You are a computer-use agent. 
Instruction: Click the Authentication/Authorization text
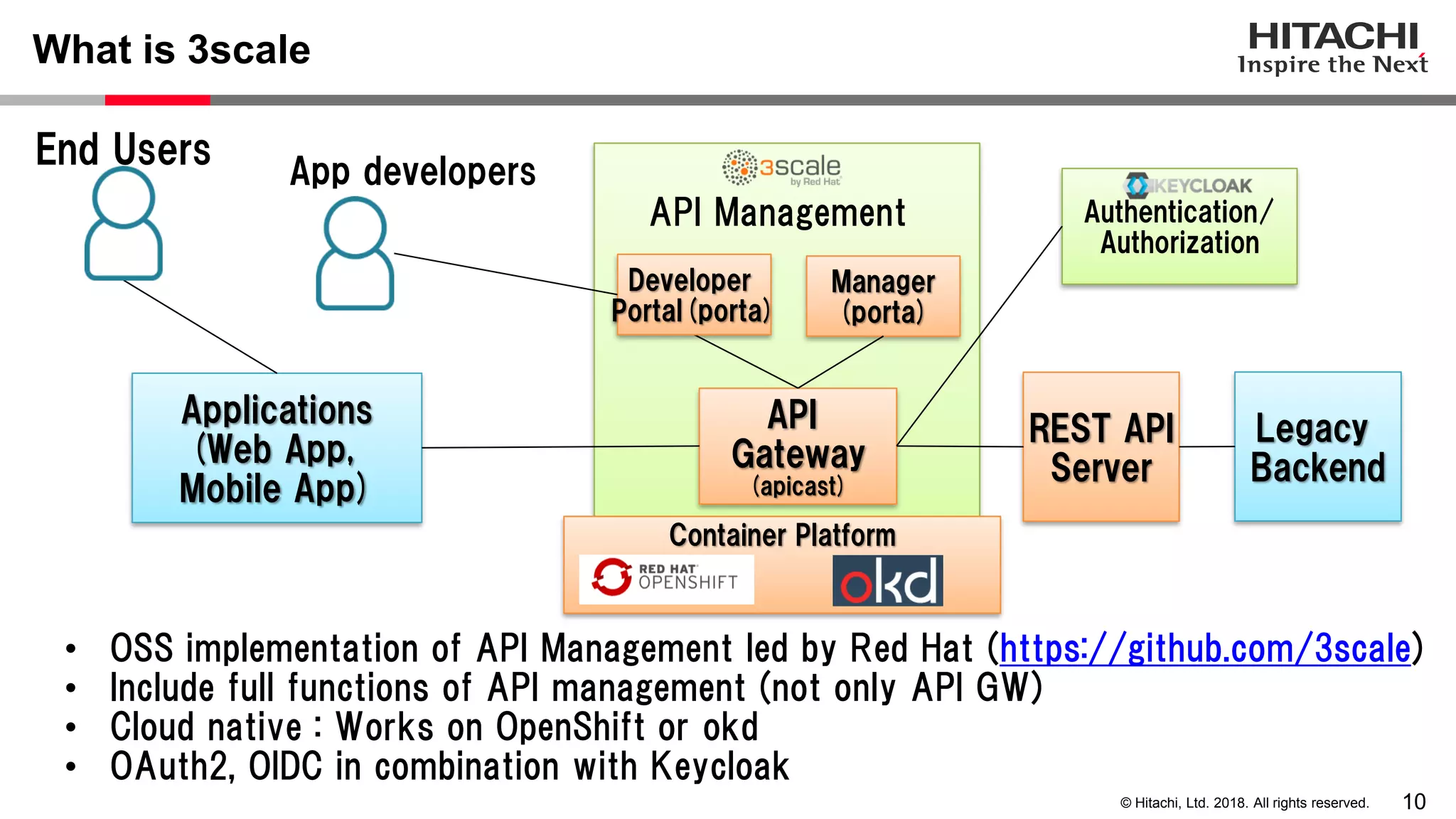click(x=1179, y=227)
